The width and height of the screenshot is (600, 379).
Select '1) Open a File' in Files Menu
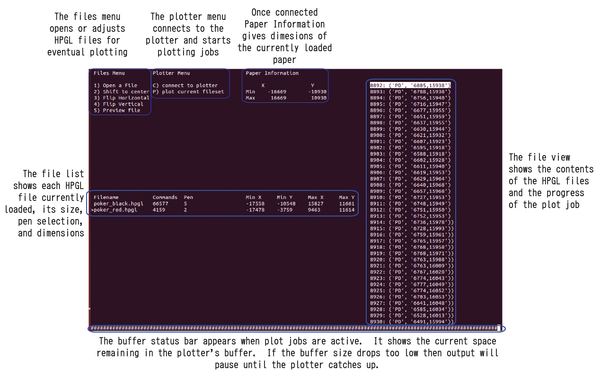[x=115, y=85]
